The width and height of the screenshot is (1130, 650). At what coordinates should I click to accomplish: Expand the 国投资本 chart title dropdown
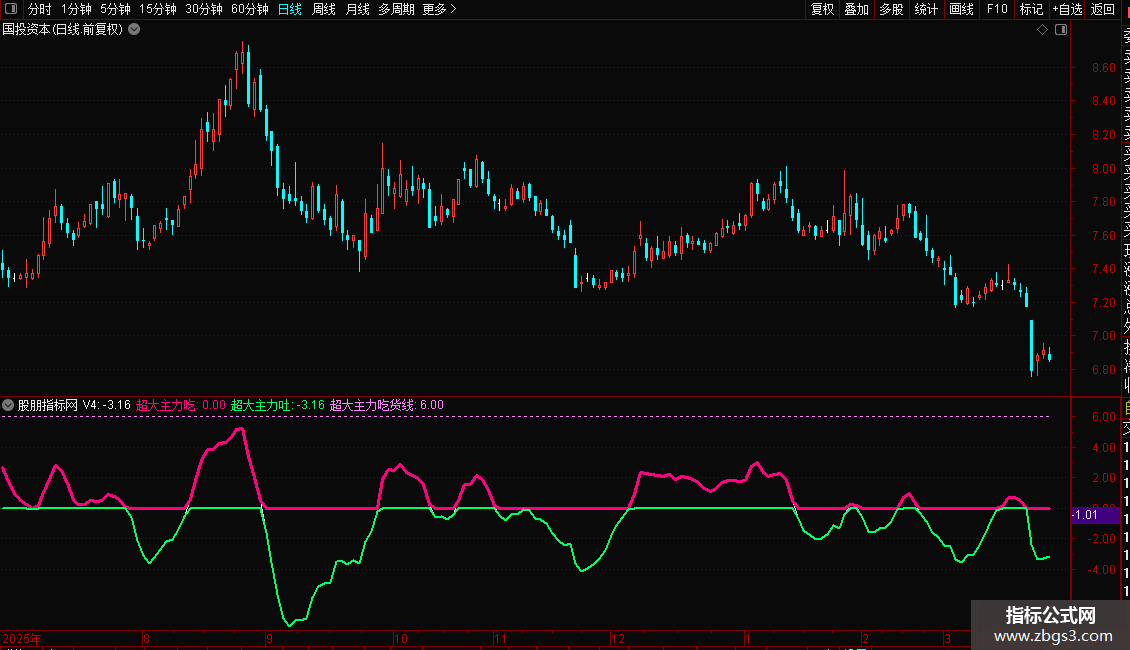pyautogui.click(x=135, y=30)
